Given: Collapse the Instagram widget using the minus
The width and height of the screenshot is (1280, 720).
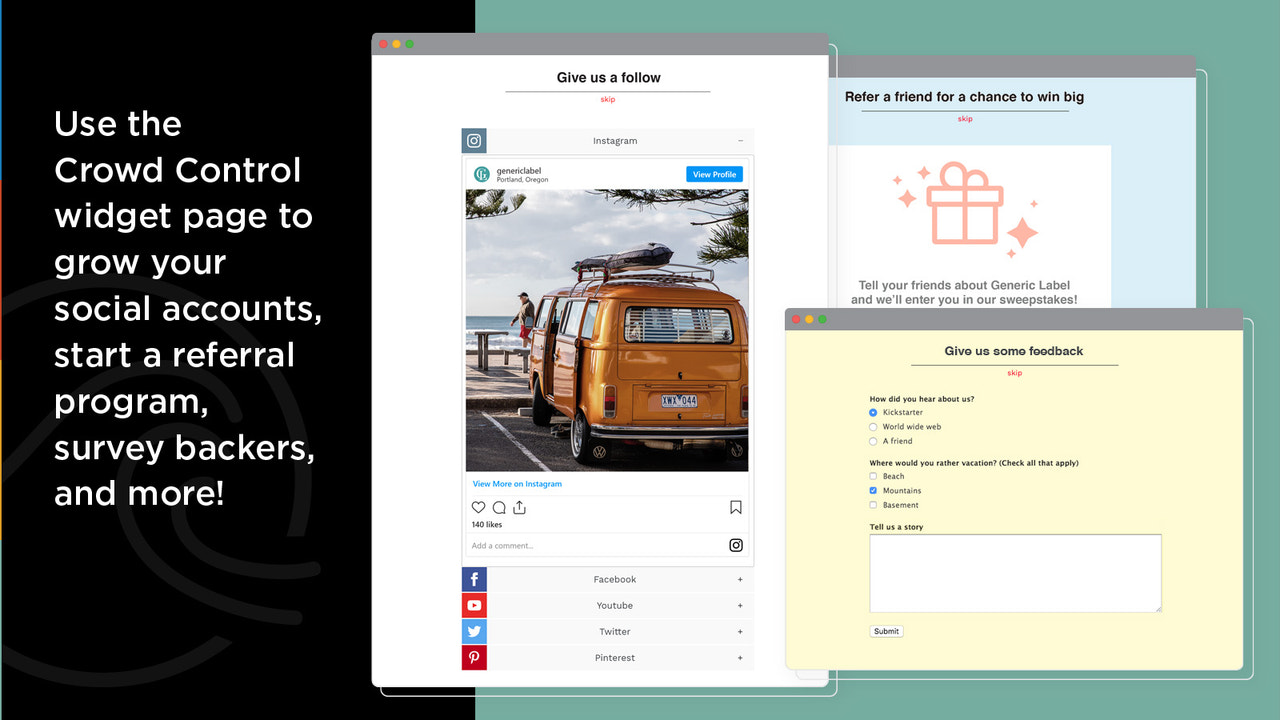Looking at the screenshot, I should click(740, 140).
